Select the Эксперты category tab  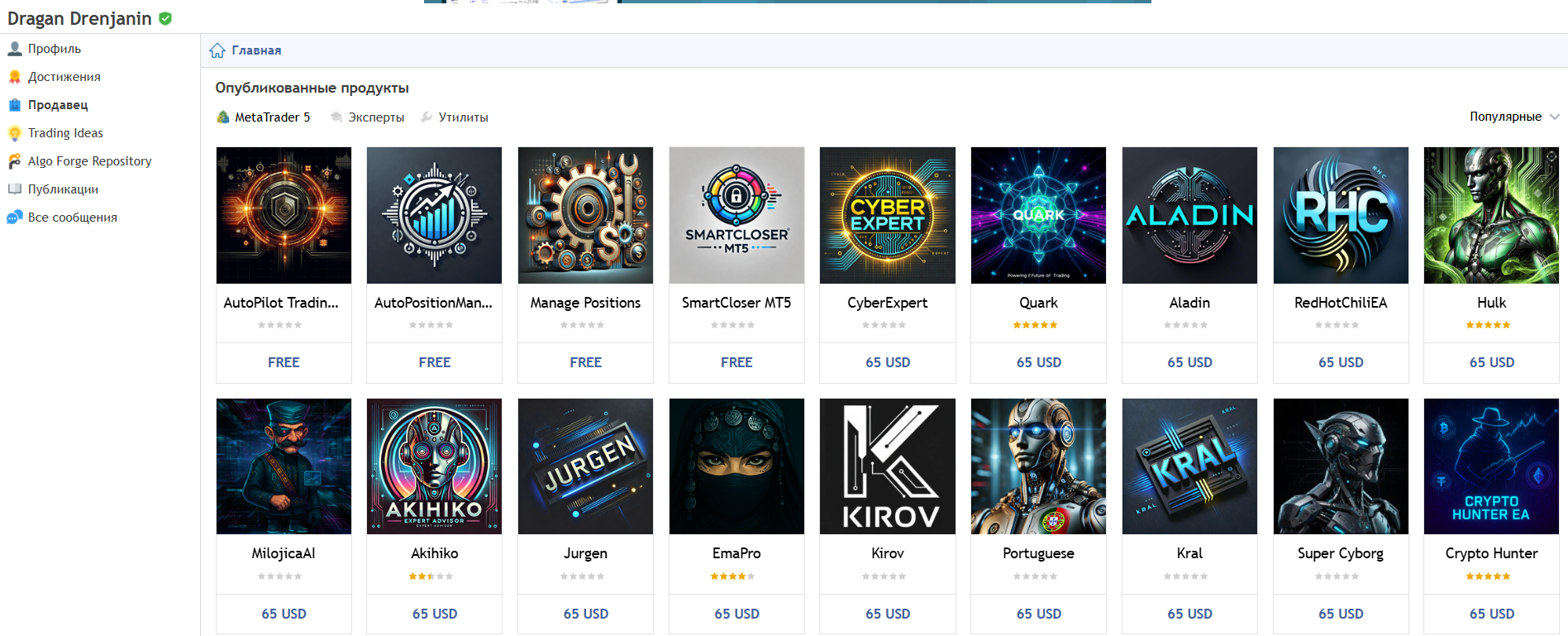(368, 117)
